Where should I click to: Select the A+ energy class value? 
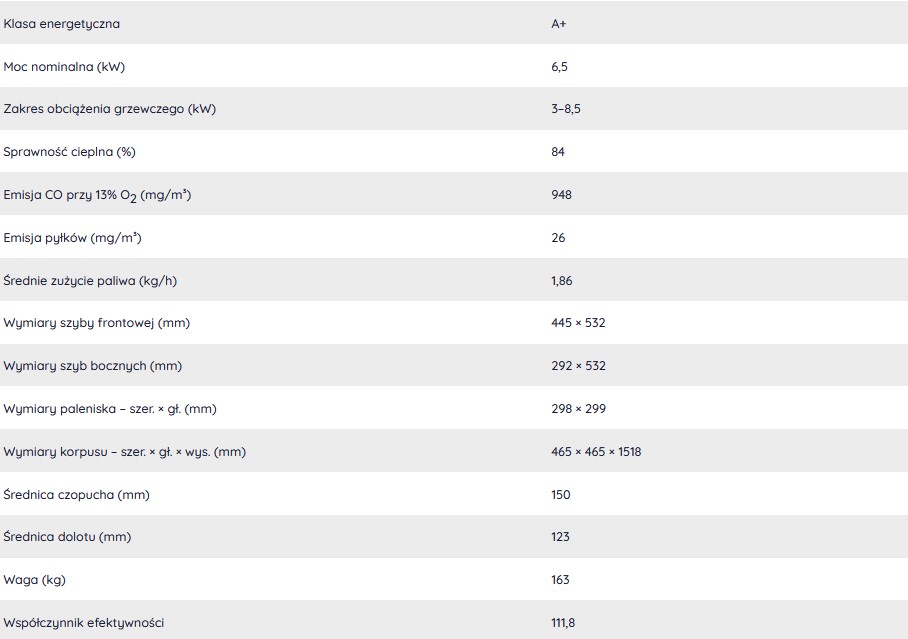(559, 24)
